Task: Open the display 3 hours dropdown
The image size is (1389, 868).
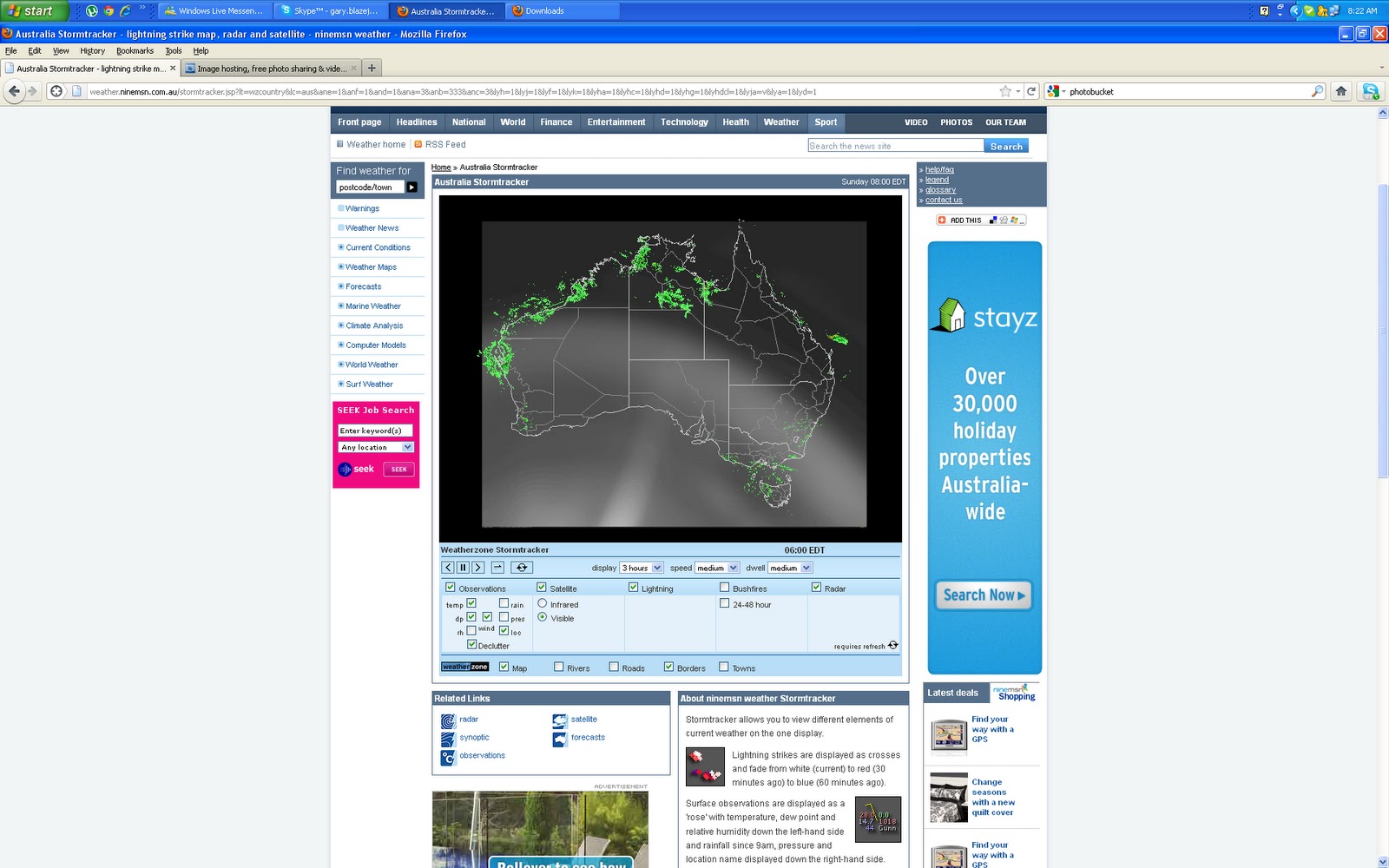Action: click(642, 568)
